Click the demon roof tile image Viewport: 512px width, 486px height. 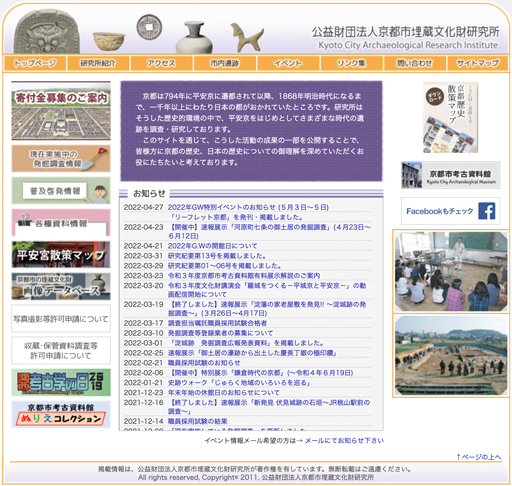[x=47, y=32]
